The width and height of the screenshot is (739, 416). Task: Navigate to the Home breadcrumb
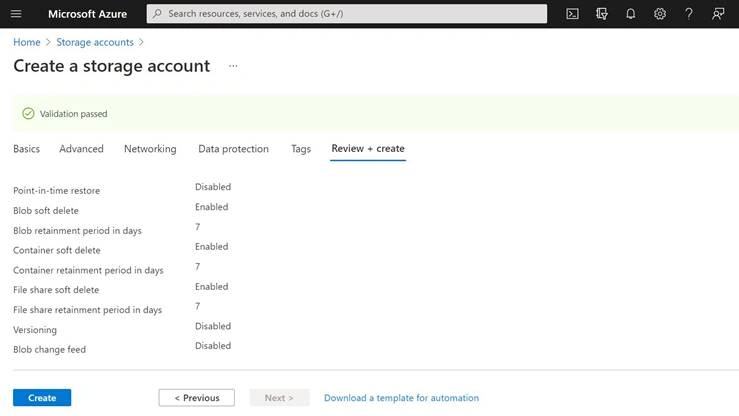pyautogui.click(x=27, y=42)
